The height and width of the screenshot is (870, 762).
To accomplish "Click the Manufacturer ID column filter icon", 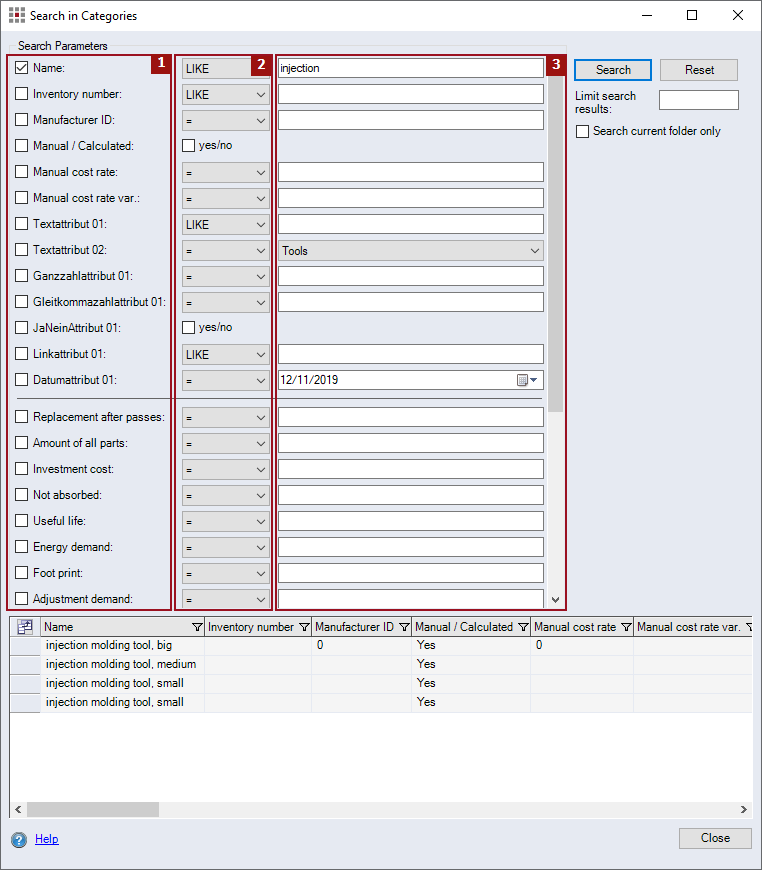I will (404, 627).
